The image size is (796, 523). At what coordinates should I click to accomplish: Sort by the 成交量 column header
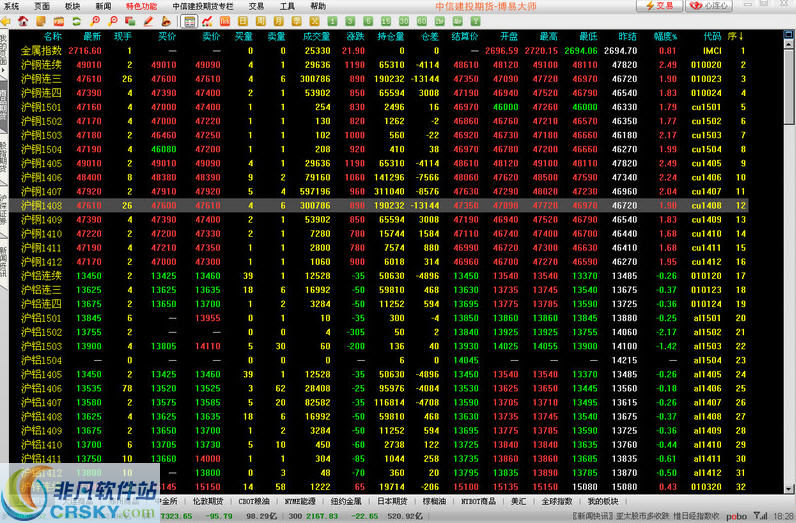click(316, 36)
